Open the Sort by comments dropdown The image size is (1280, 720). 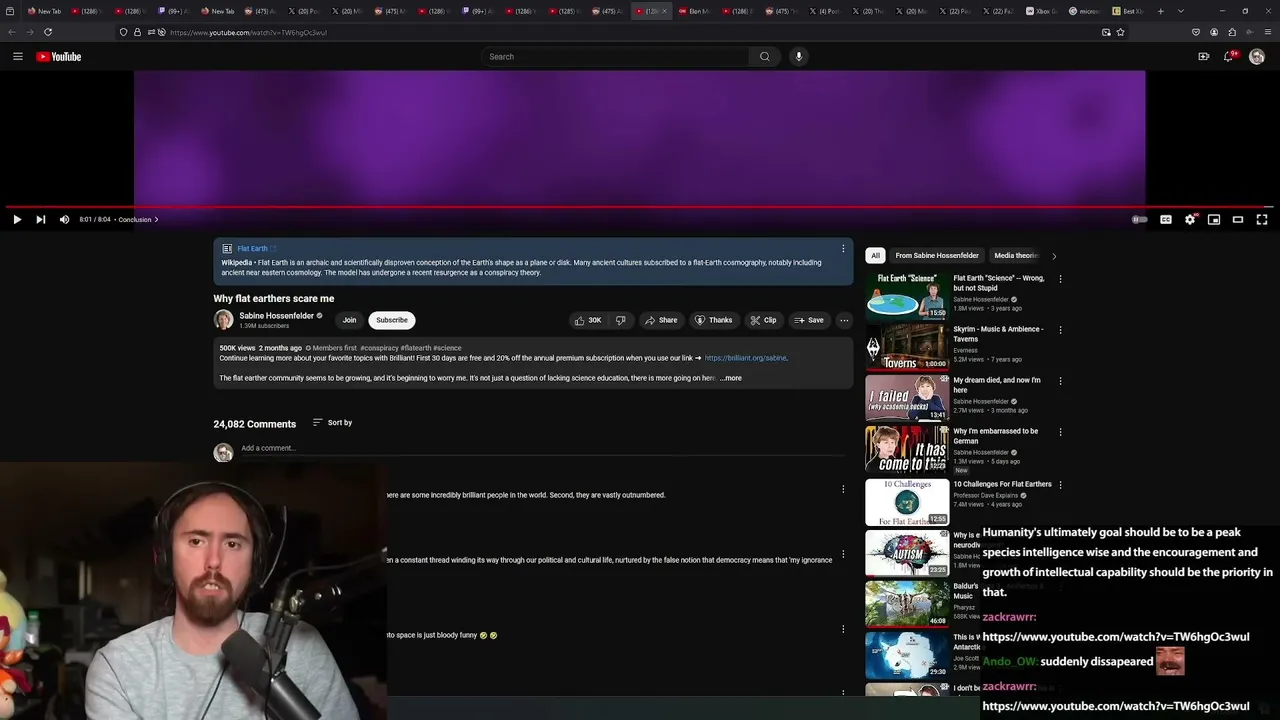(x=333, y=423)
